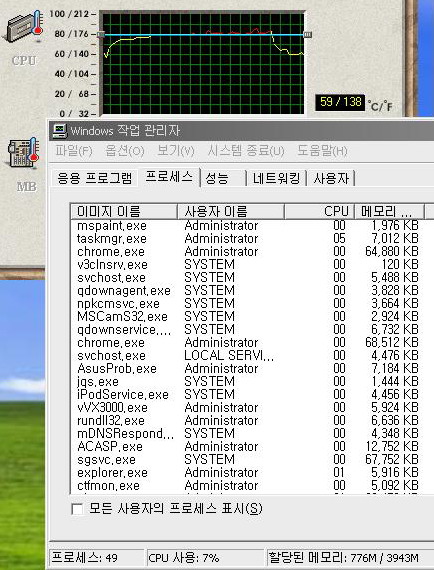Select the npkcmsvc.exe process row
This screenshot has width=434, height=570.
point(248,304)
